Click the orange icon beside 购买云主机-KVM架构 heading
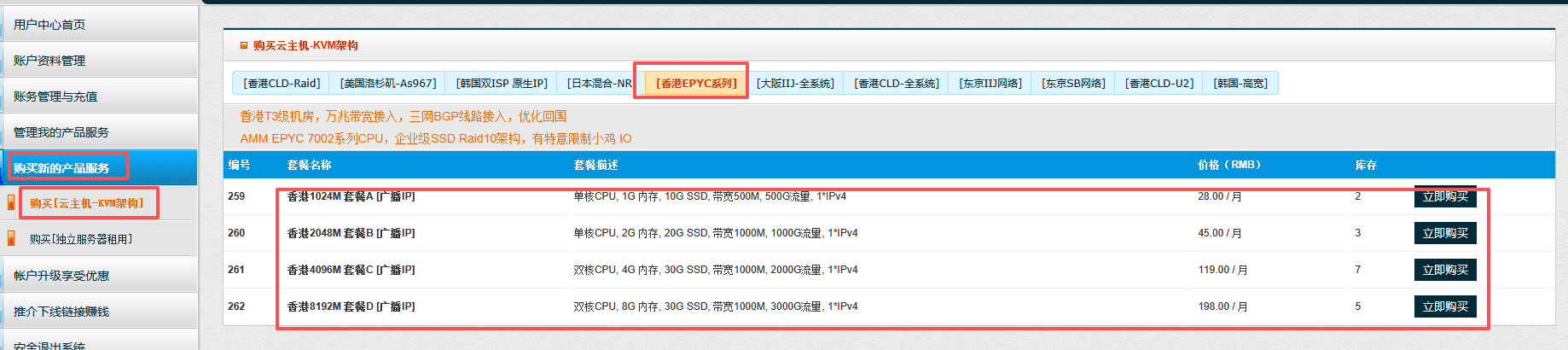 244,45
